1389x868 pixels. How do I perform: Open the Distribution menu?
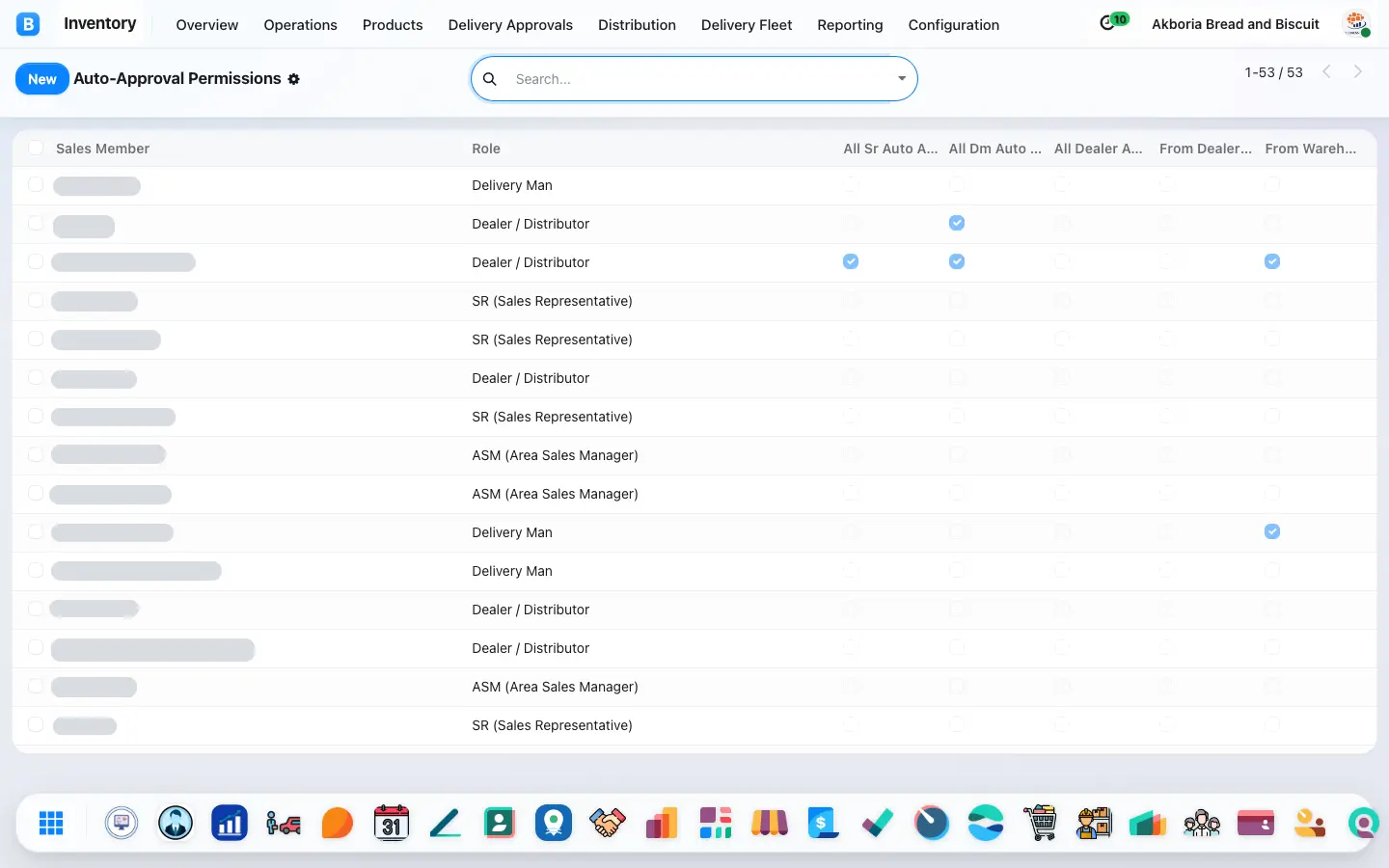[637, 25]
